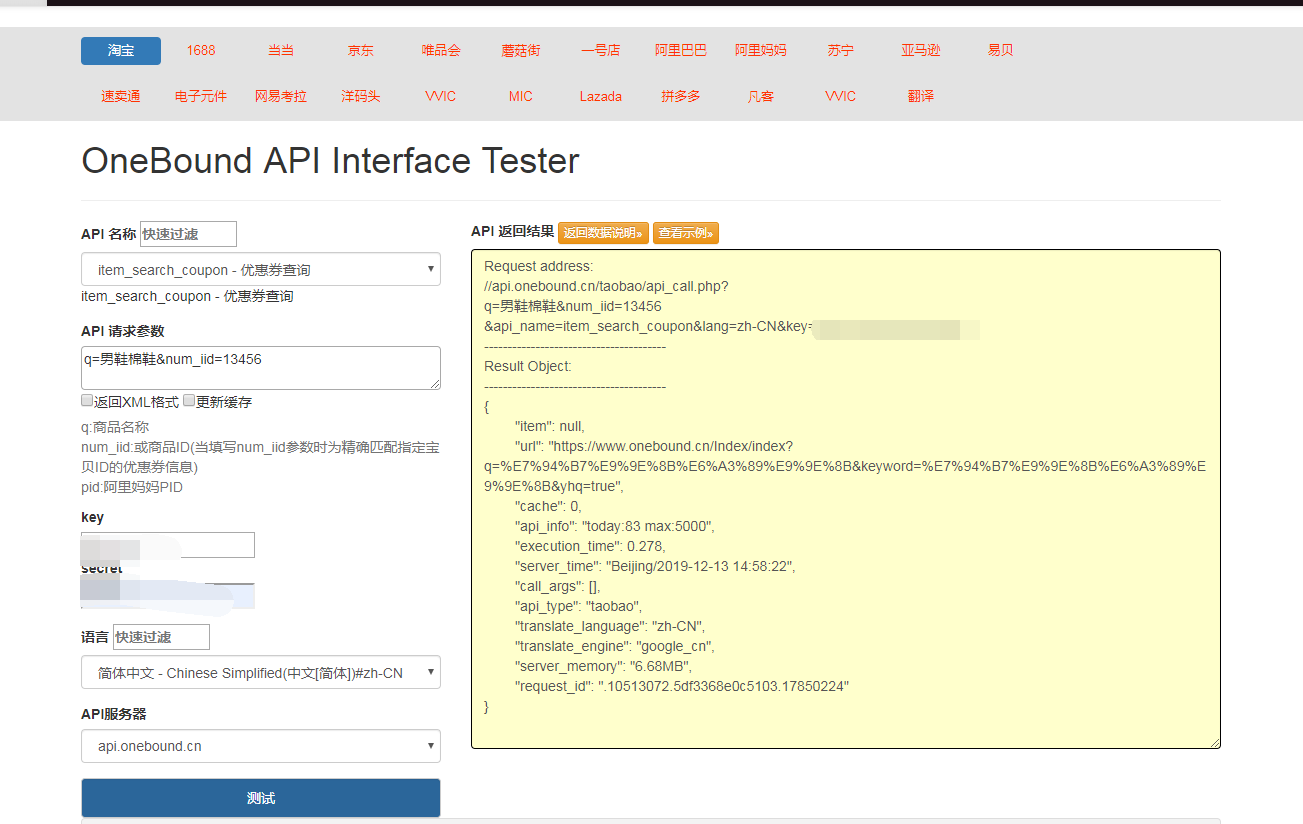Switch to the 京东 tab
1303x824 pixels.
361,50
